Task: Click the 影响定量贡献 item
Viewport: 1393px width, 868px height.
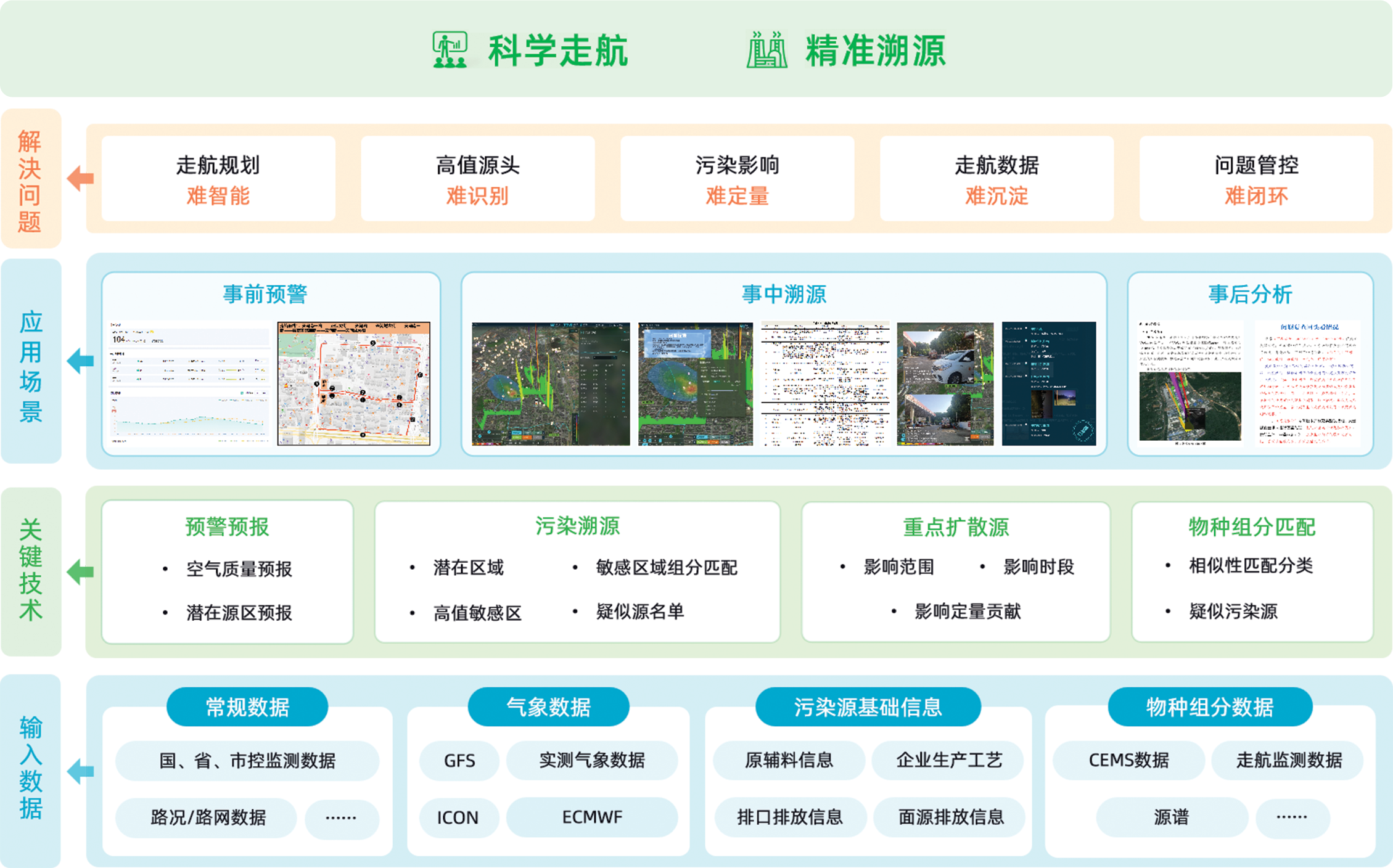Action: (968, 611)
